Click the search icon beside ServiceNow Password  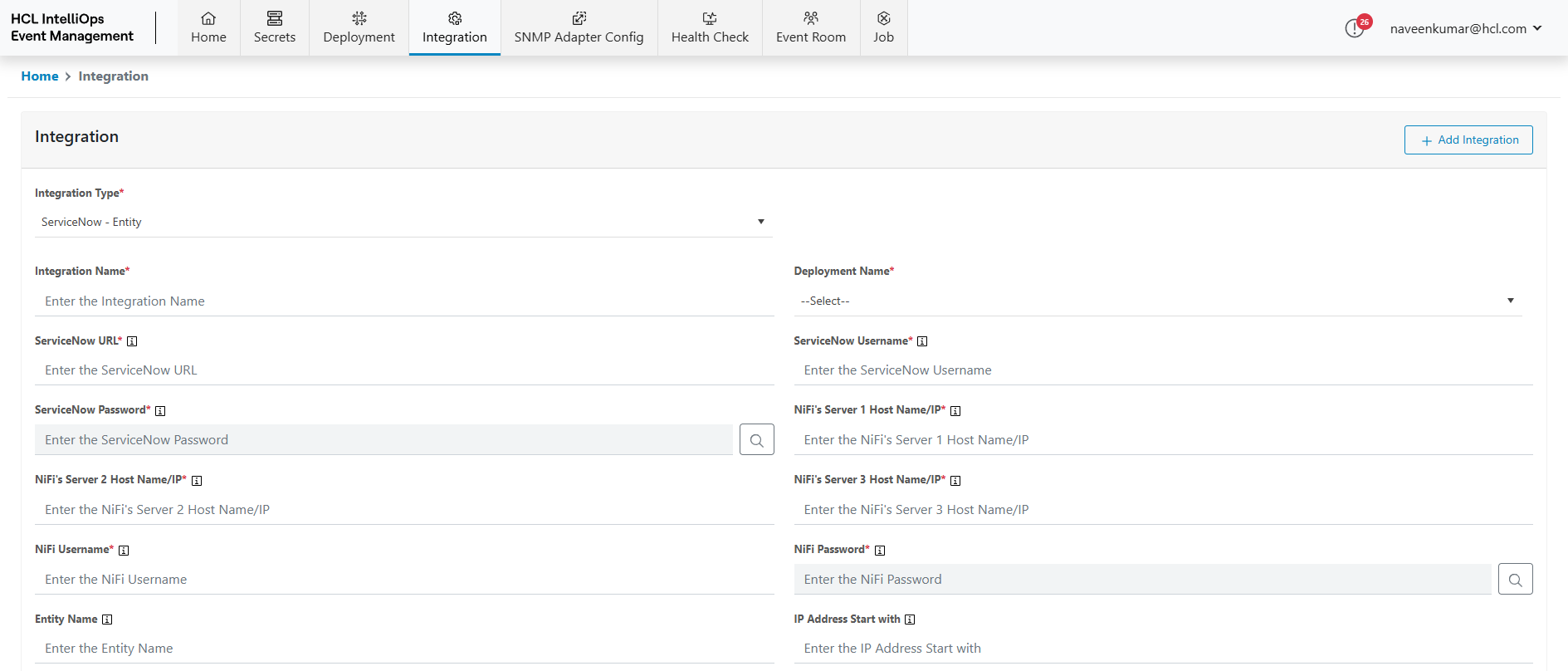[x=756, y=440]
